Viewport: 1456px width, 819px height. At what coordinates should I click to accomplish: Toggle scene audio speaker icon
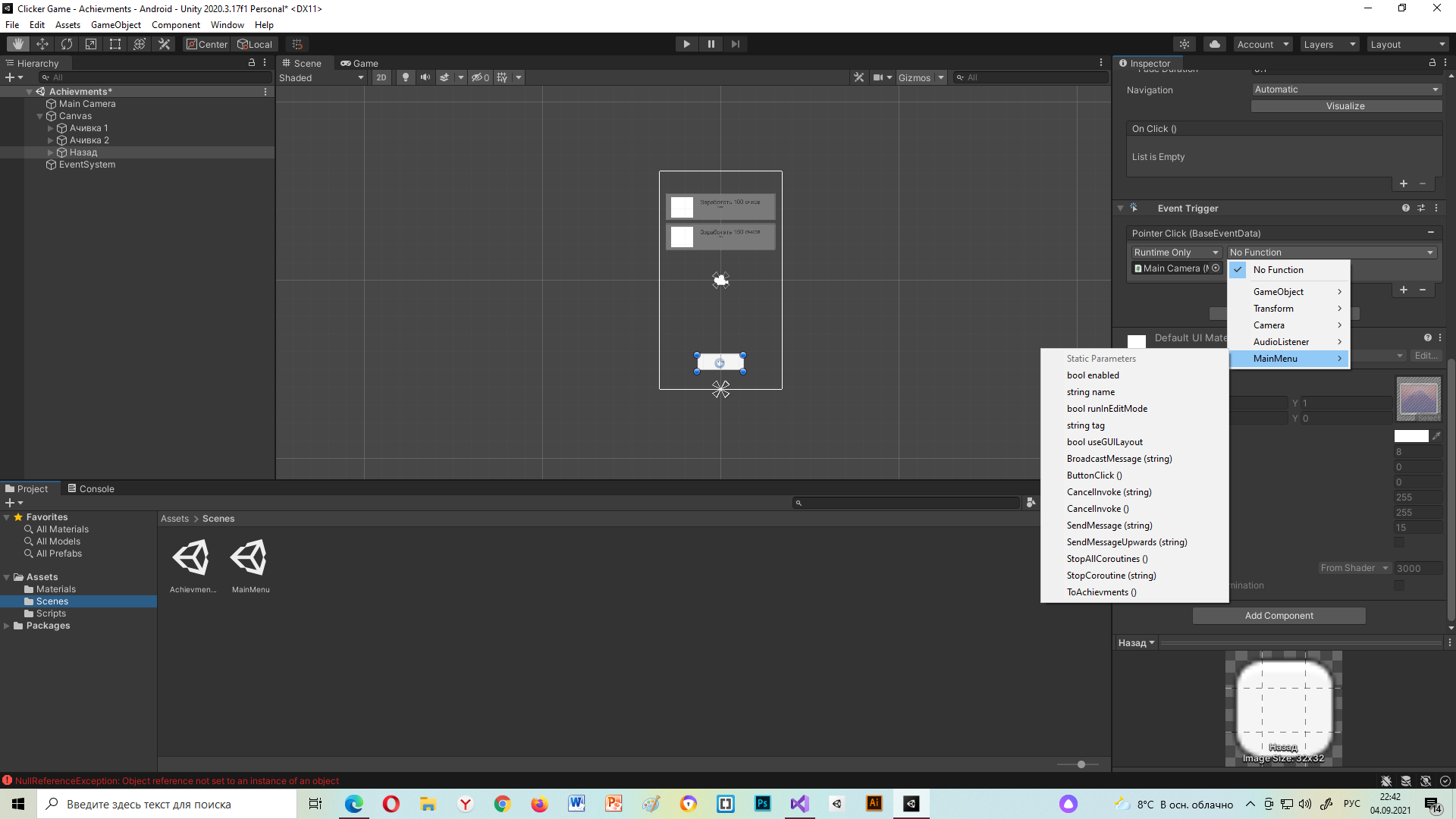click(x=425, y=77)
